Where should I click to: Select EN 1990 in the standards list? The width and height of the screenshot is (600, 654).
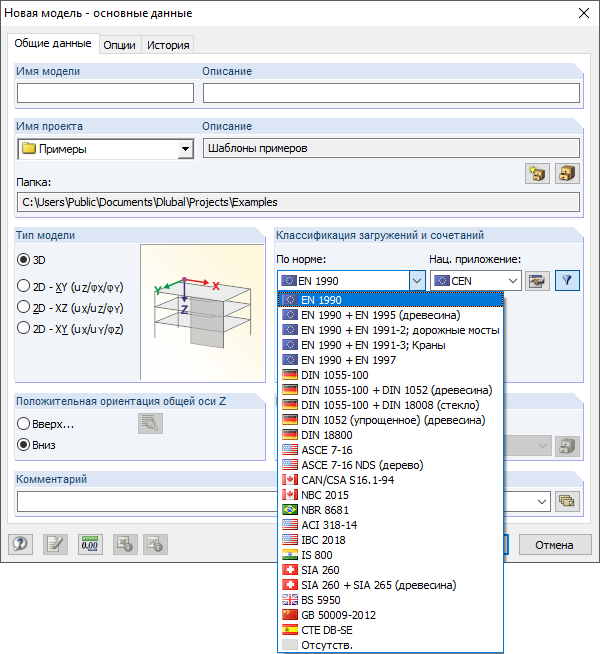(391, 300)
